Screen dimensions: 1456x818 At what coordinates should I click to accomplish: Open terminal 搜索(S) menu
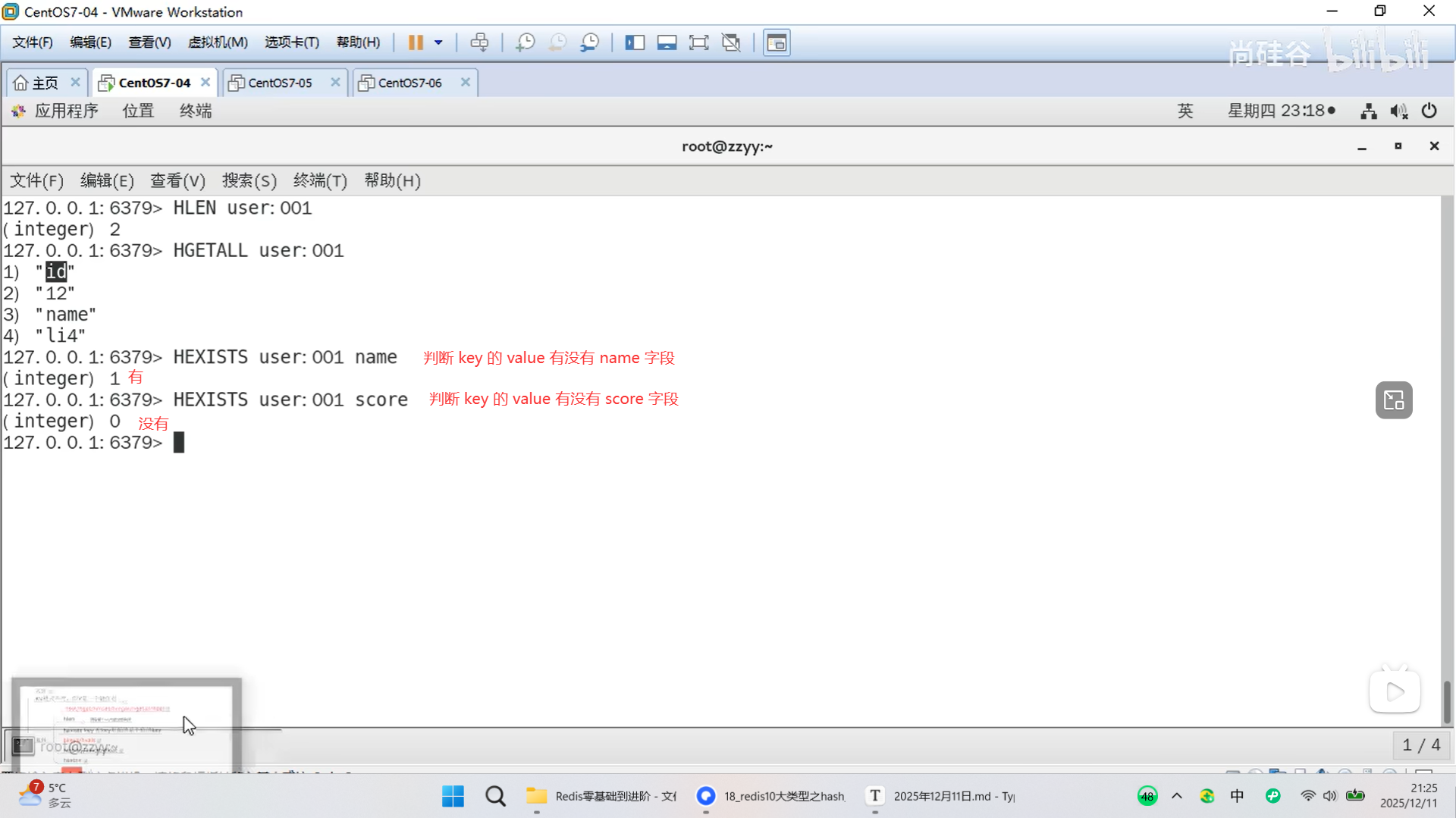[x=249, y=180]
